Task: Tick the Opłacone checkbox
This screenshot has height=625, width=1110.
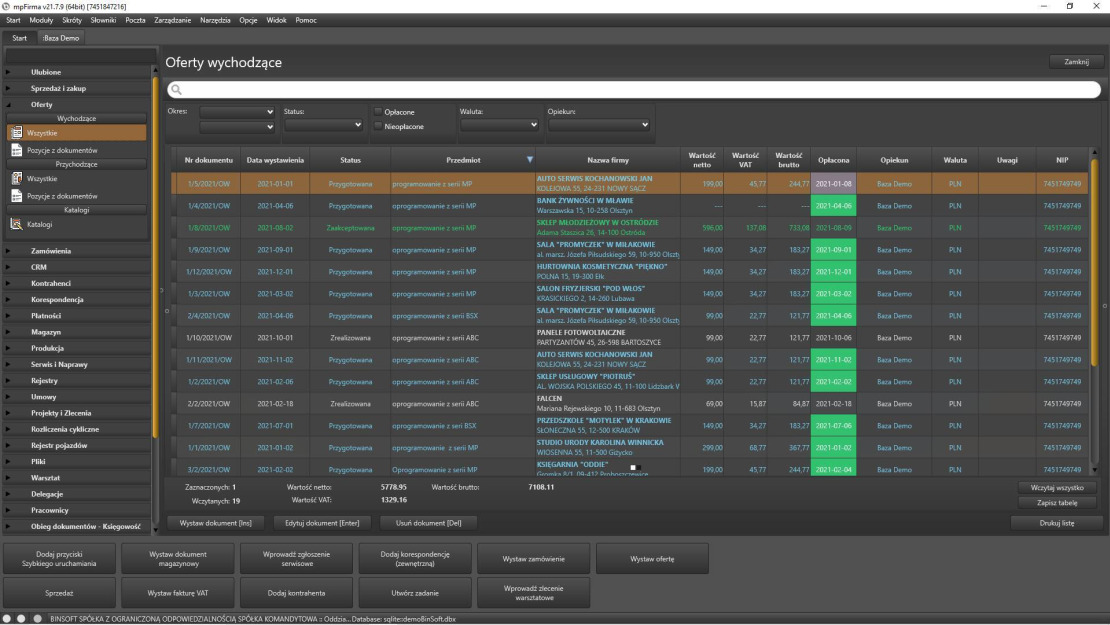Action: pos(379,112)
